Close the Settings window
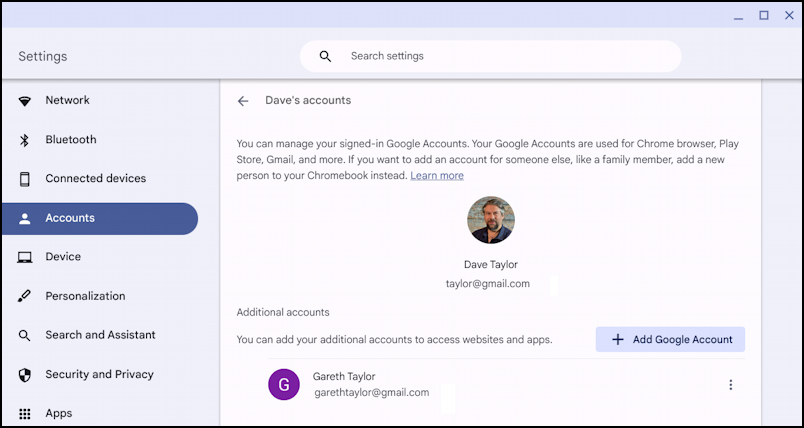Screen dimensions: 804x428 tap(790, 15)
